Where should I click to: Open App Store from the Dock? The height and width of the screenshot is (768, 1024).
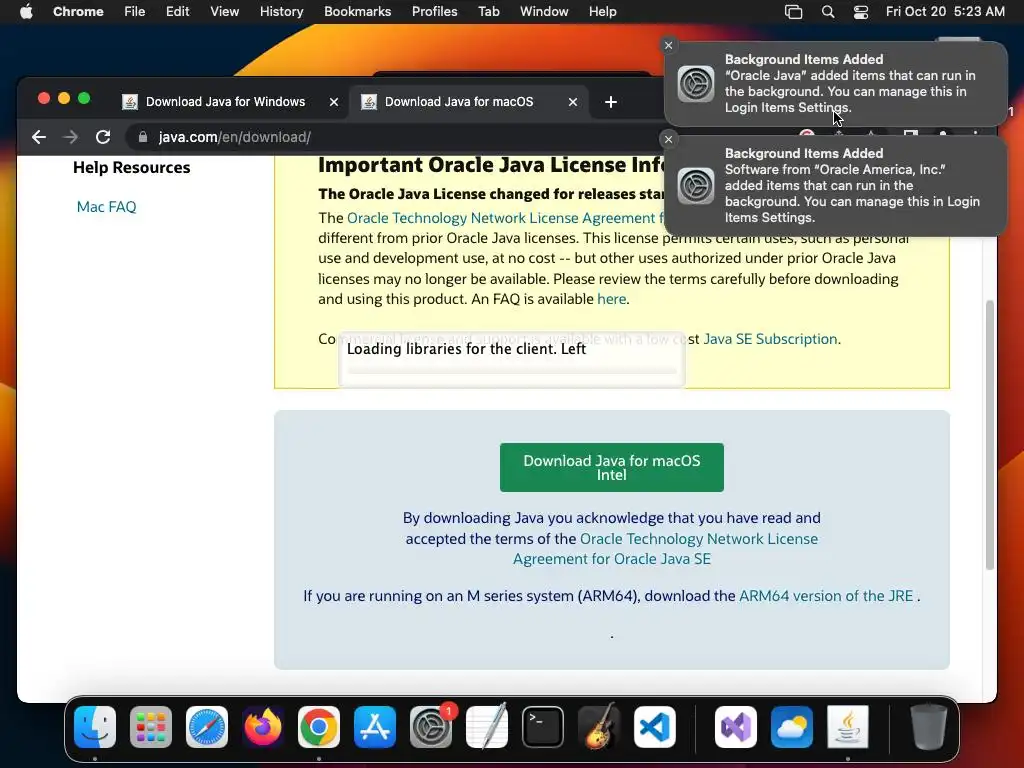[375, 727]
